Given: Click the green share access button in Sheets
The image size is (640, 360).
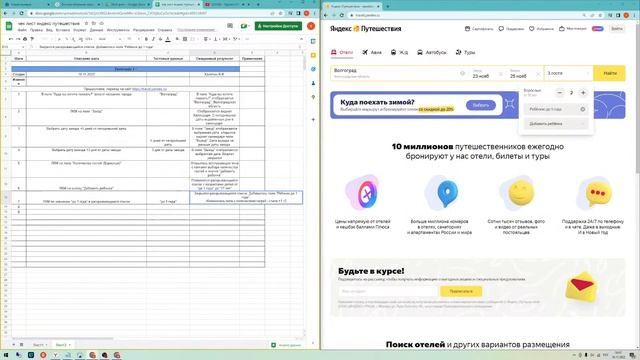Looking at the screenshot, I should tap(278, 26).
